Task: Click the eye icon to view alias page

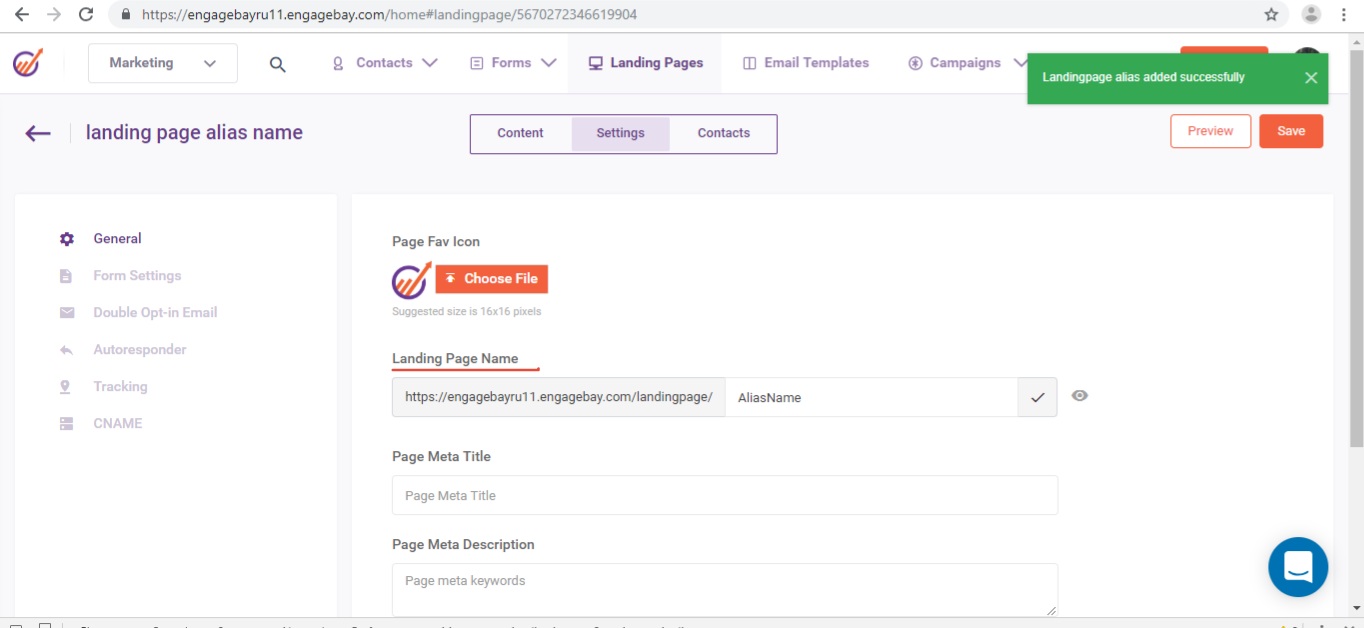Action: point(1079,396)
